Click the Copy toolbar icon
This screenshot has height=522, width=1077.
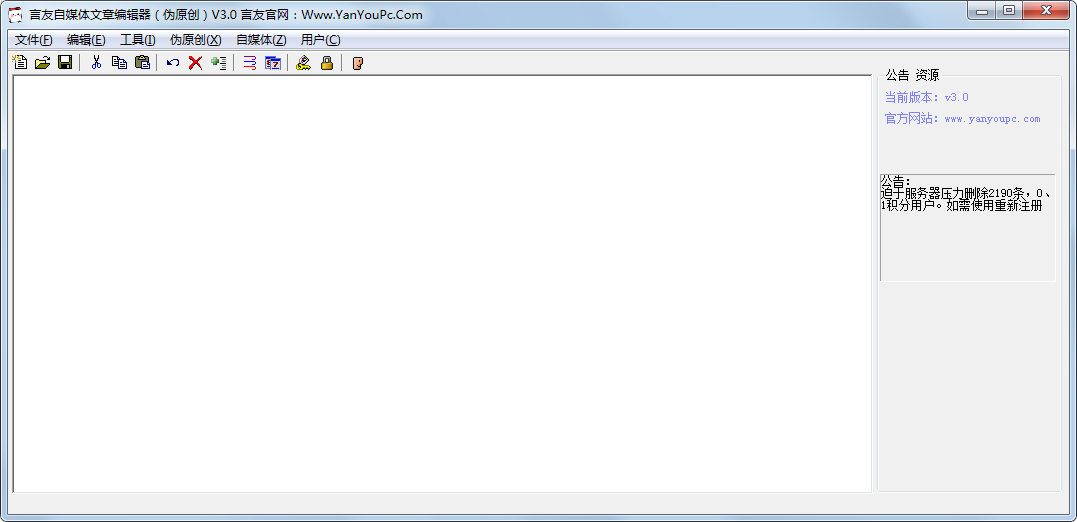pyautogui.click(x=120, y=63)
